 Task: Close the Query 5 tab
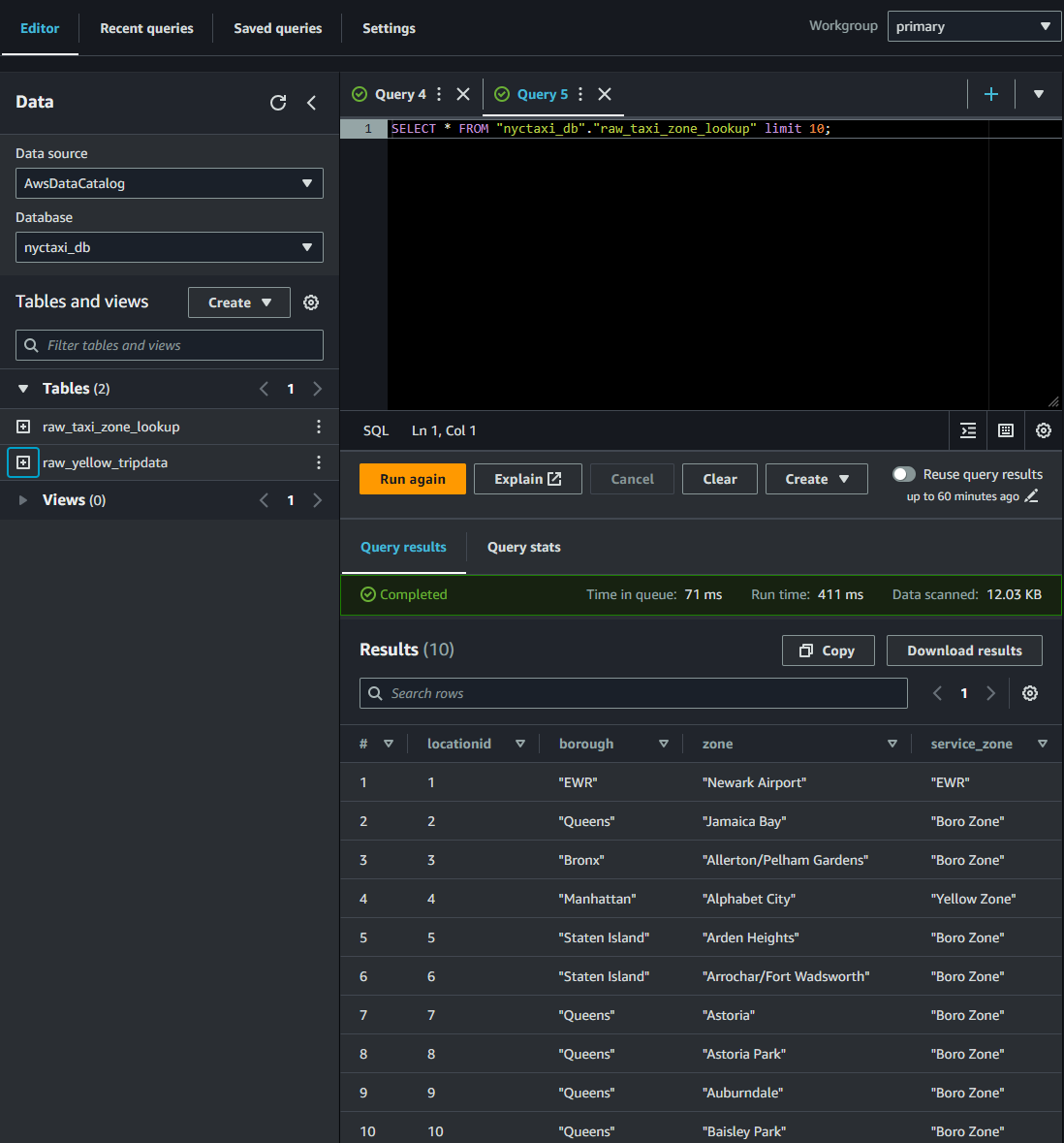[604, 94]
